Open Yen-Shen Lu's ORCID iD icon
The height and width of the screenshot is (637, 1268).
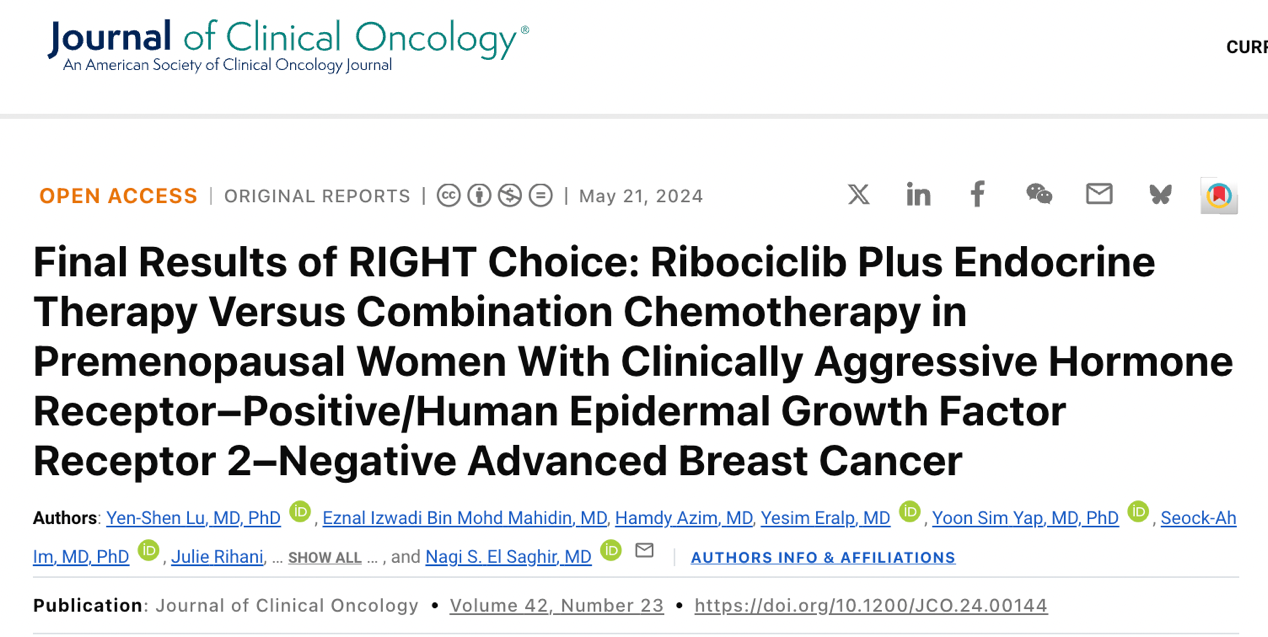[x=300, y=511]
